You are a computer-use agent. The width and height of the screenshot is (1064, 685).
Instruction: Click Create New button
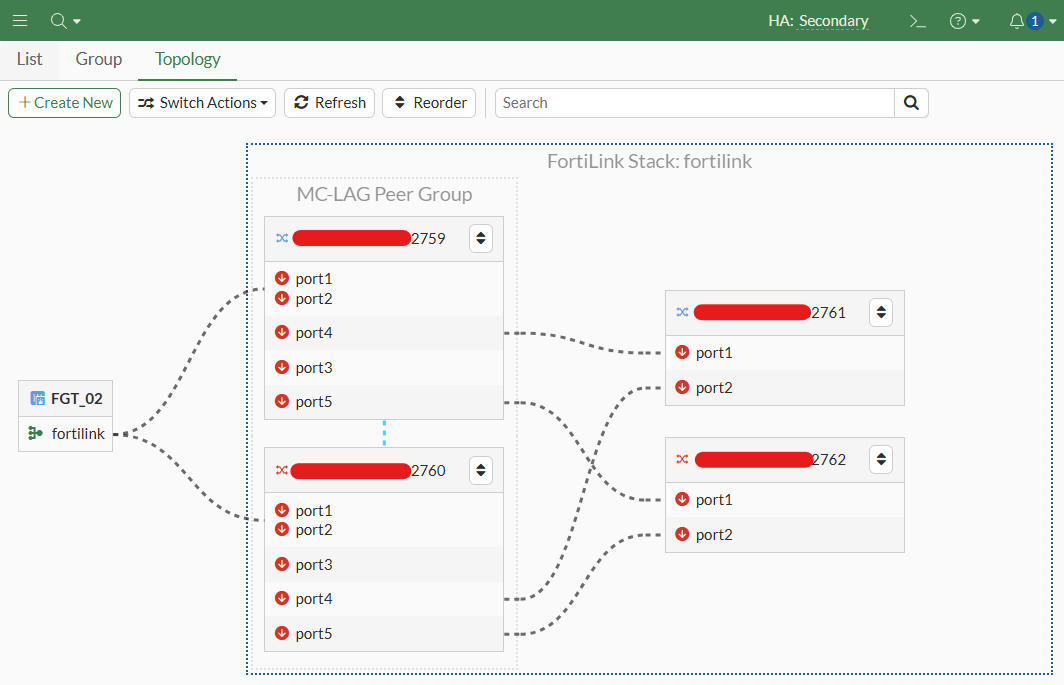(64, 103)
